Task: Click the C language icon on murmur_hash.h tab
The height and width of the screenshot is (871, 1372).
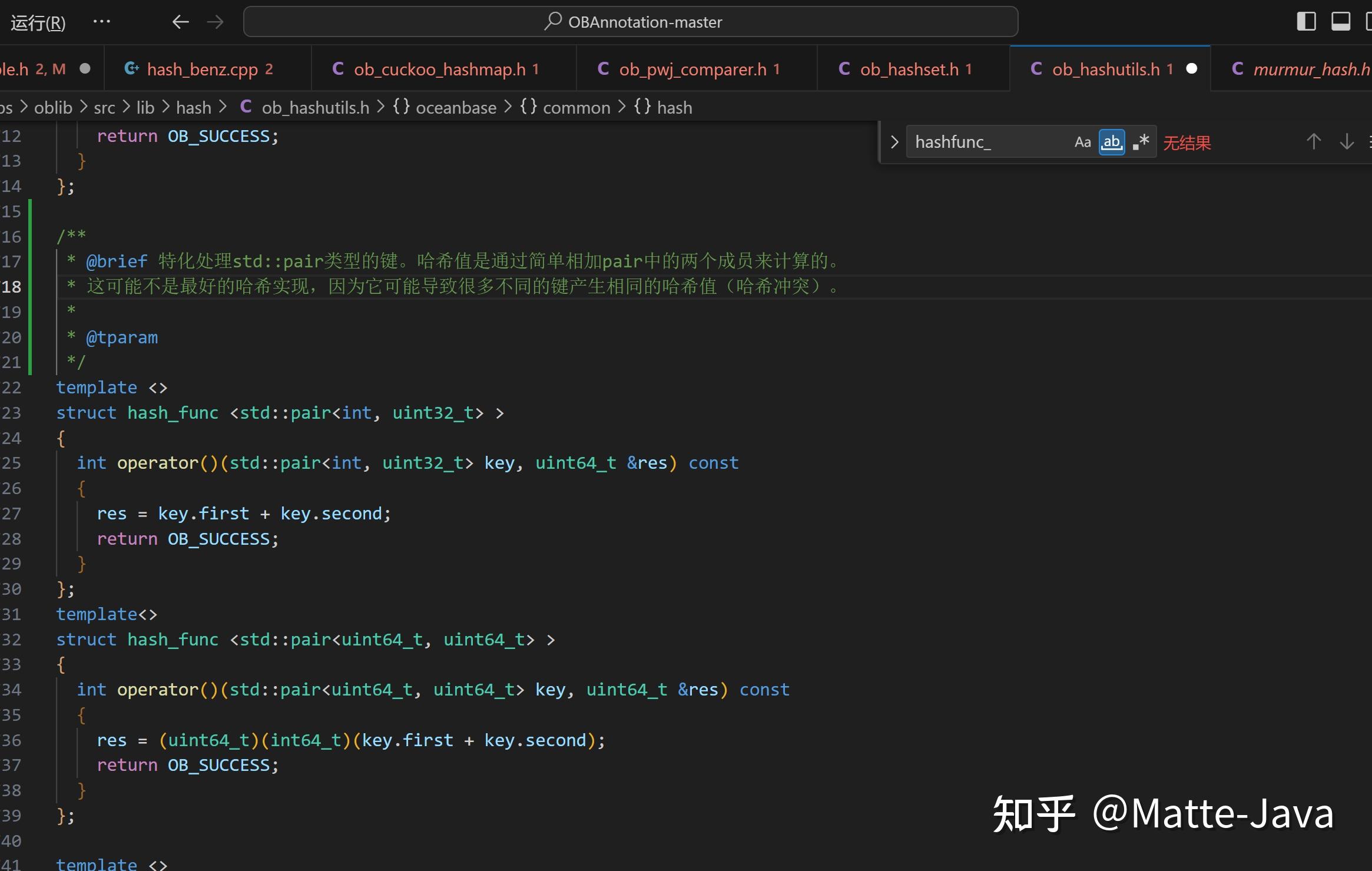Action: pyautogui.click(x=1238, y=68)
